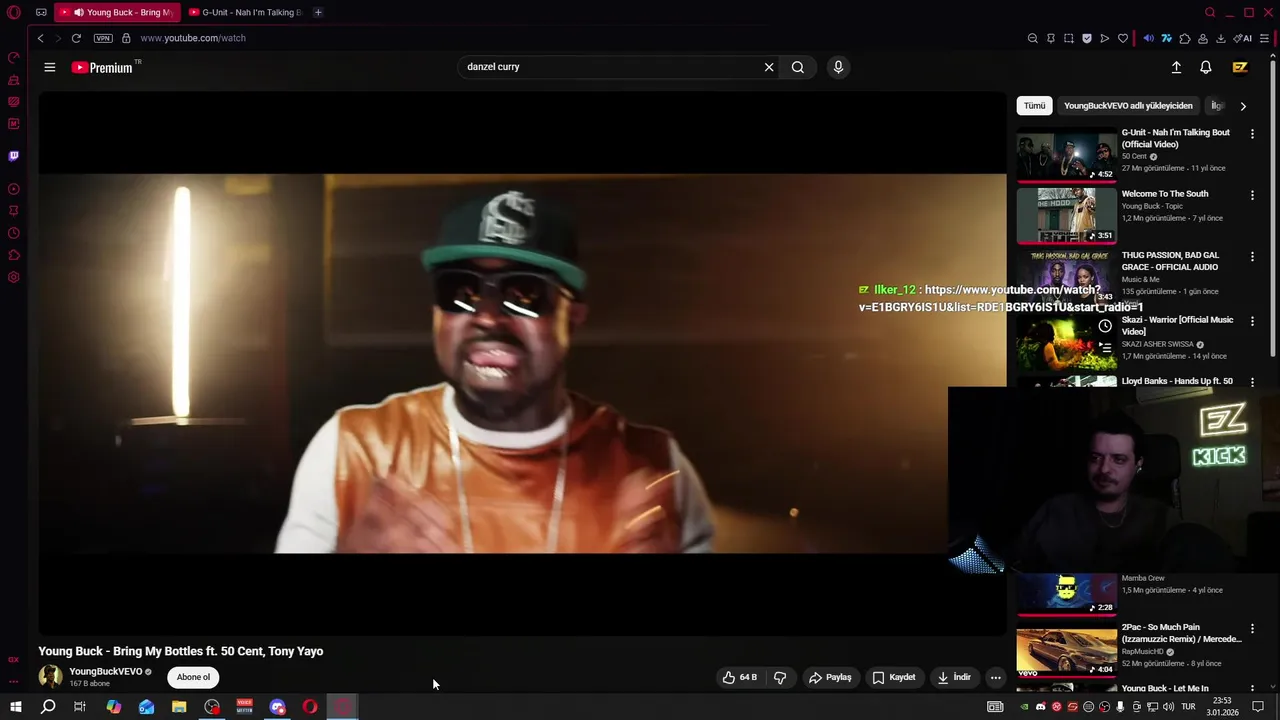Open options for THUG PASSION video
The height and width of the screenshot is (720, 1280).
coord(1252,257)
